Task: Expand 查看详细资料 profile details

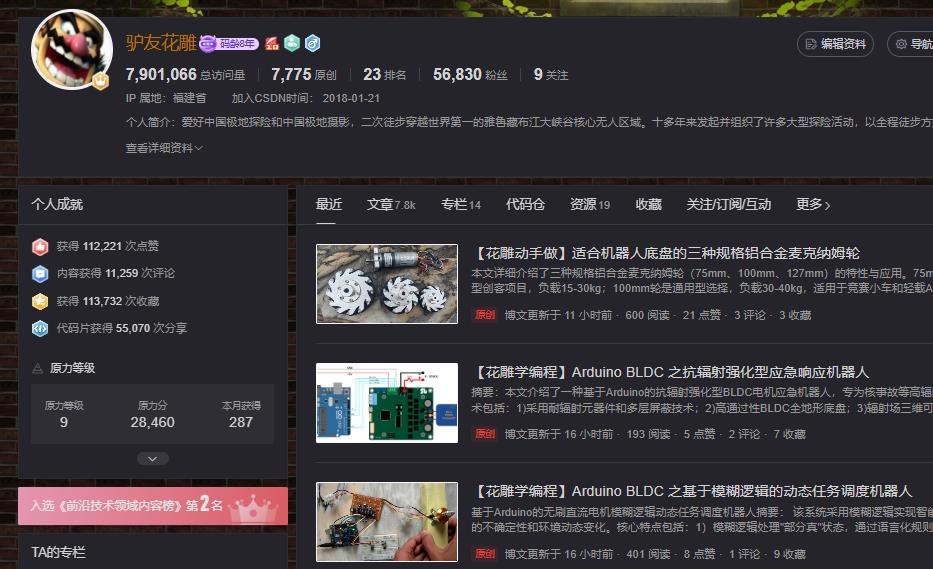Action: click(x=164, y=148)
